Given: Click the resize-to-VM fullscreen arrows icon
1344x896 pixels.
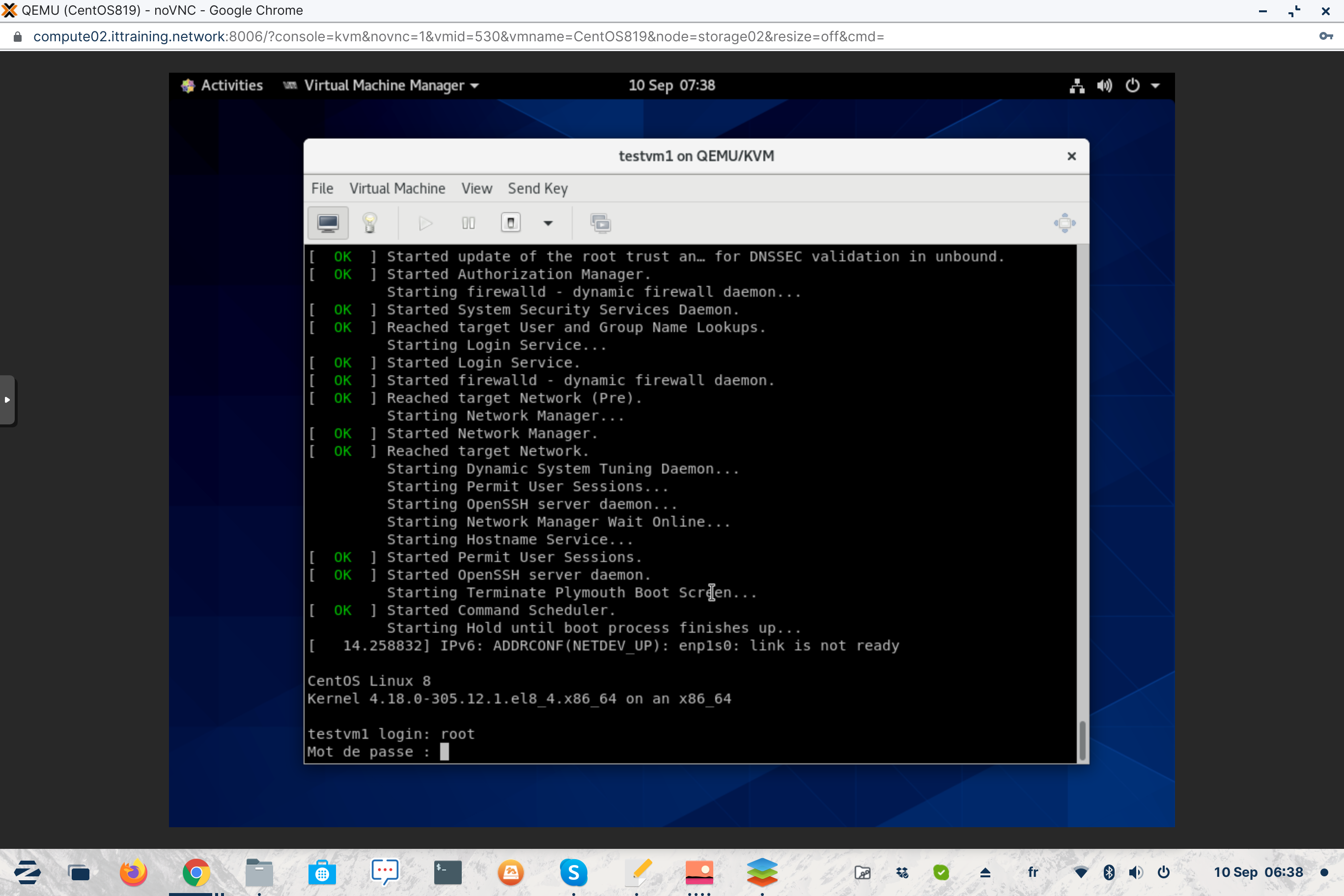Looking at the screenshot, I should coord(1064,223).
